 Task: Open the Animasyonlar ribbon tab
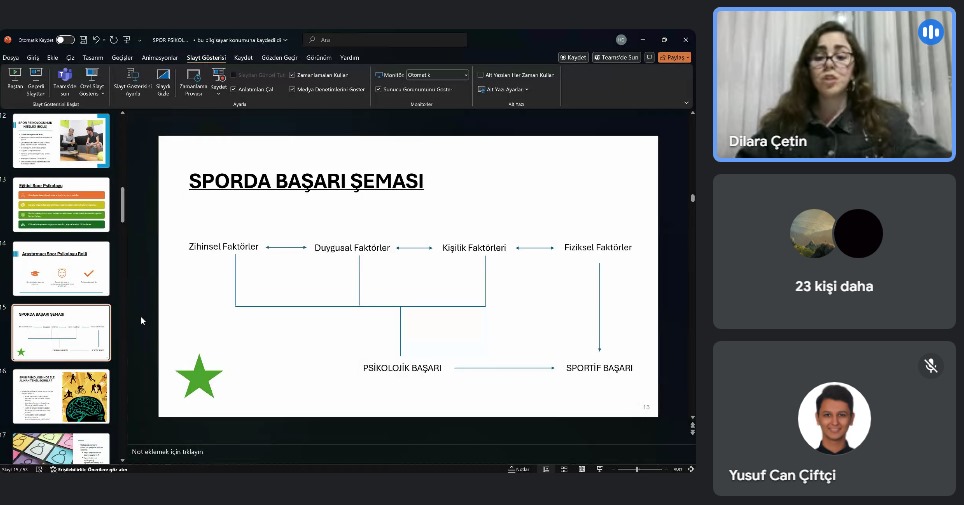(159, 58)
